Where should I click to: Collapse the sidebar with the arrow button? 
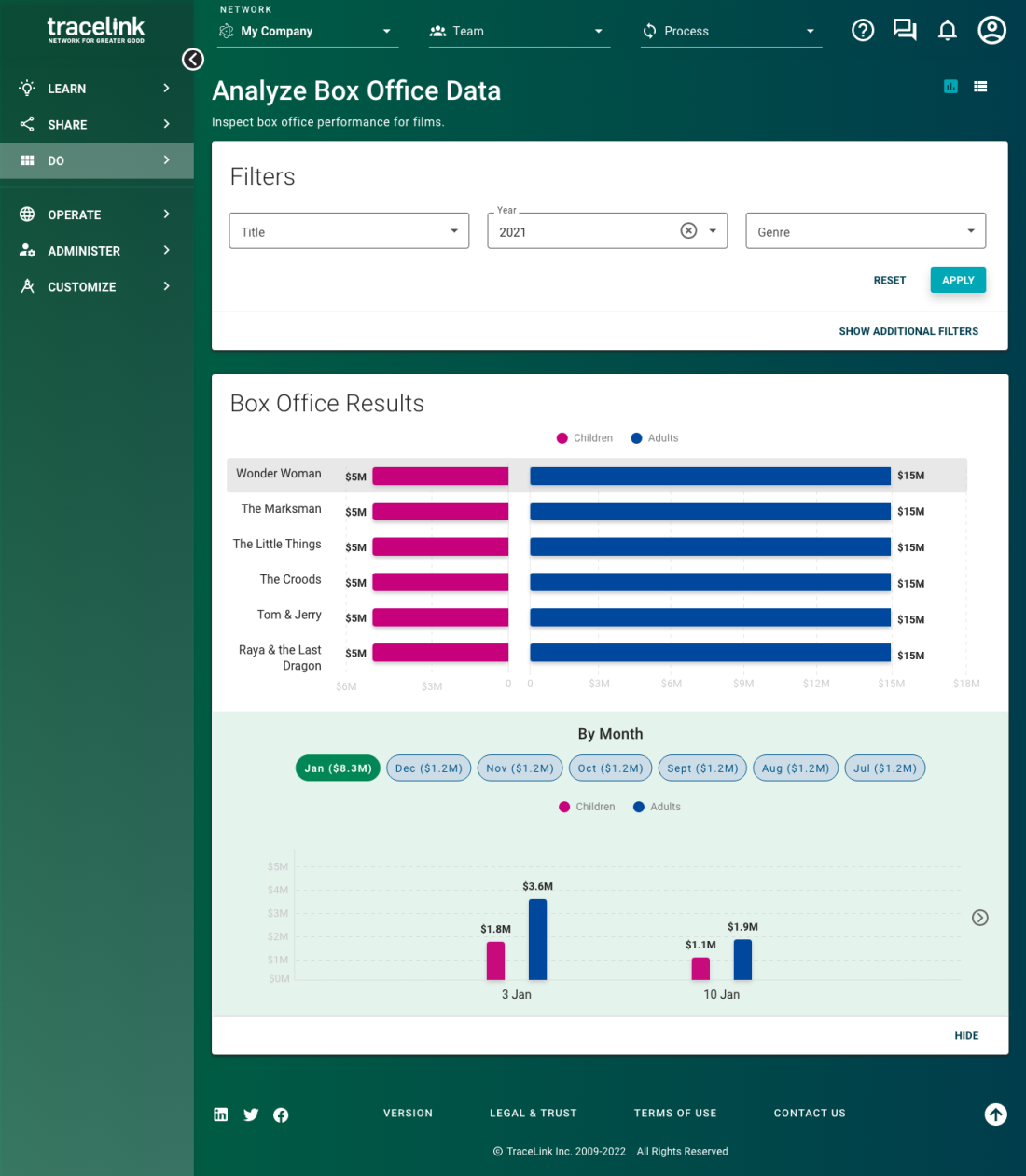pyautogui.click(x=193, y=60)
